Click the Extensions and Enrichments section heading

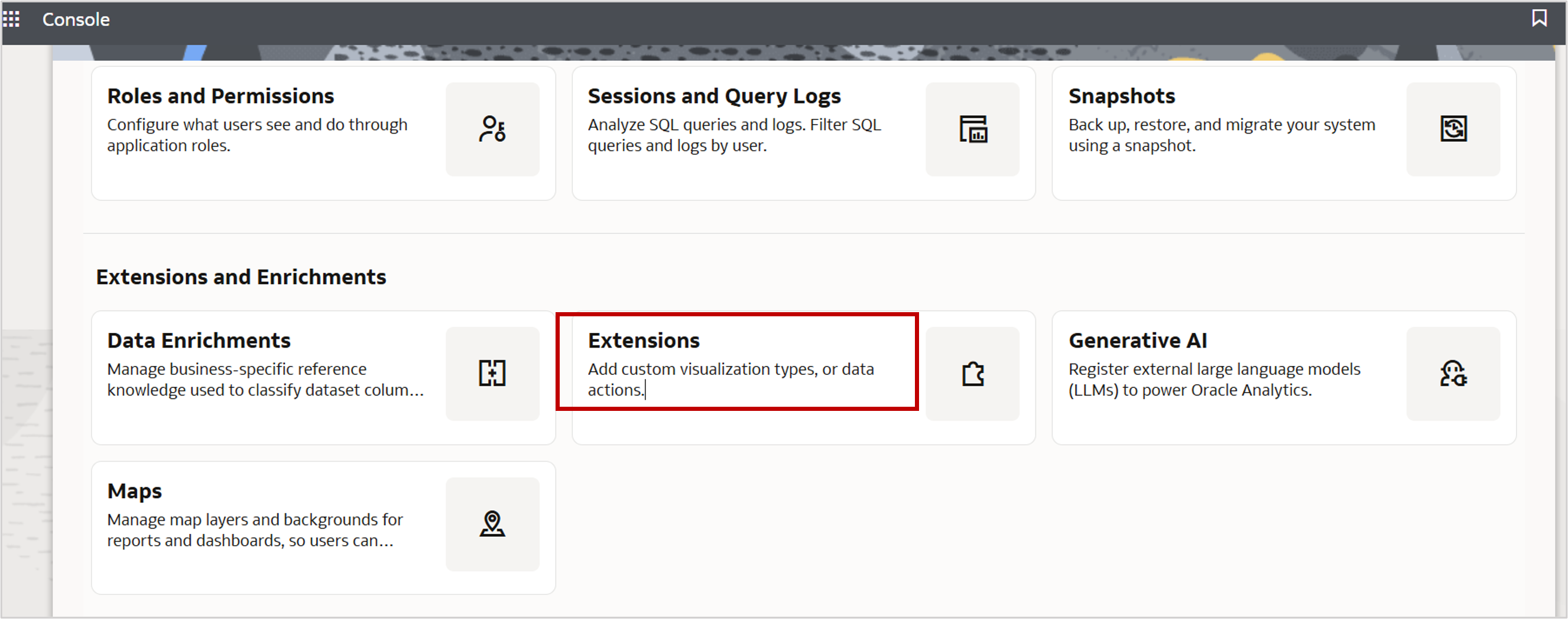click(x=241, y=277)
